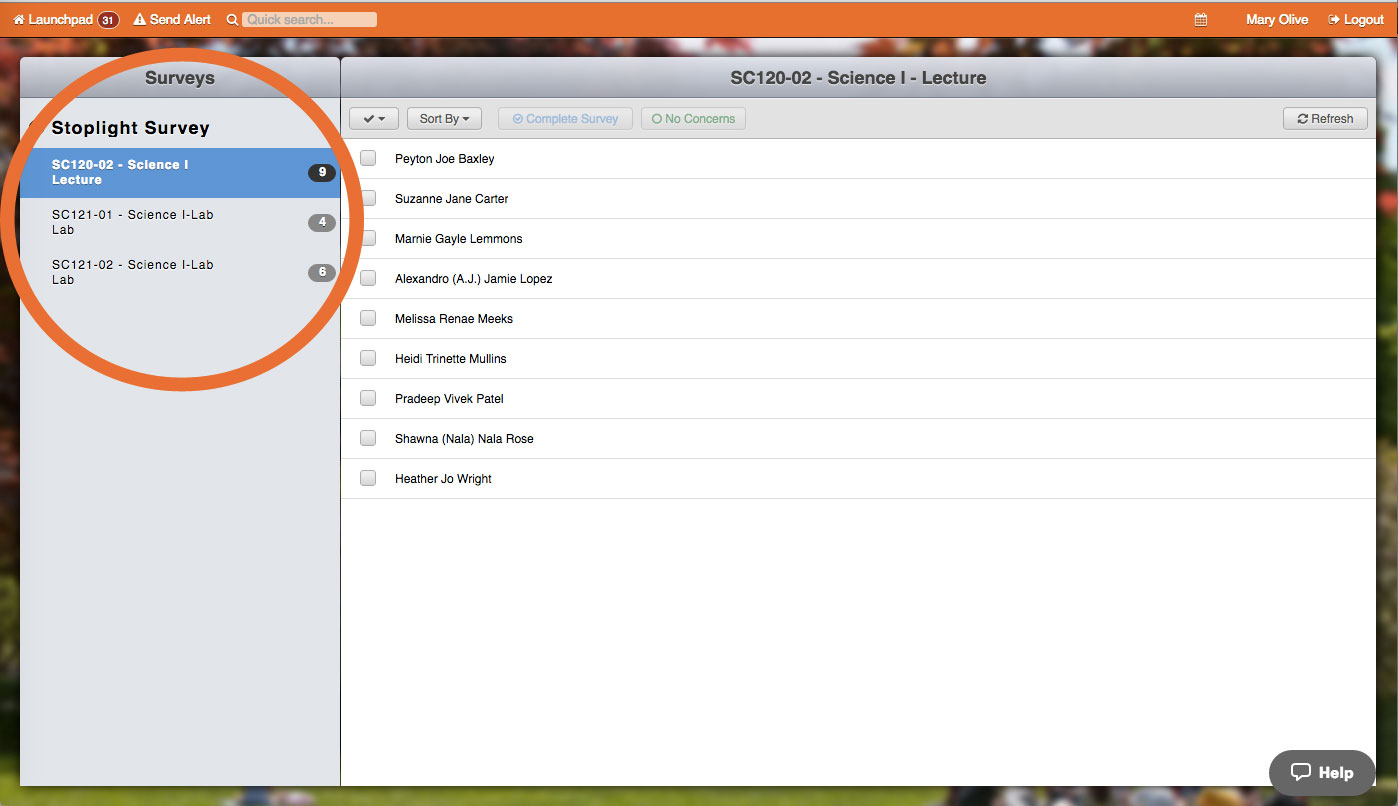Image resolution: width=1398 pixels, height=806 pixels.
Task: Click the Refresh button
Action: [1325, 118]
